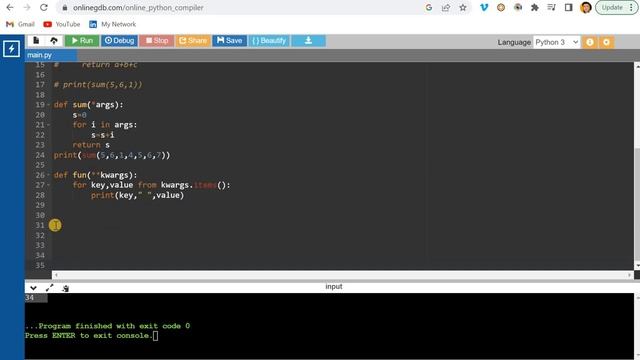Image resolution: width=640 pixels, height=360 pixels.
Task: Open the My Network bookmark
Action: click(x=113, y=24)
